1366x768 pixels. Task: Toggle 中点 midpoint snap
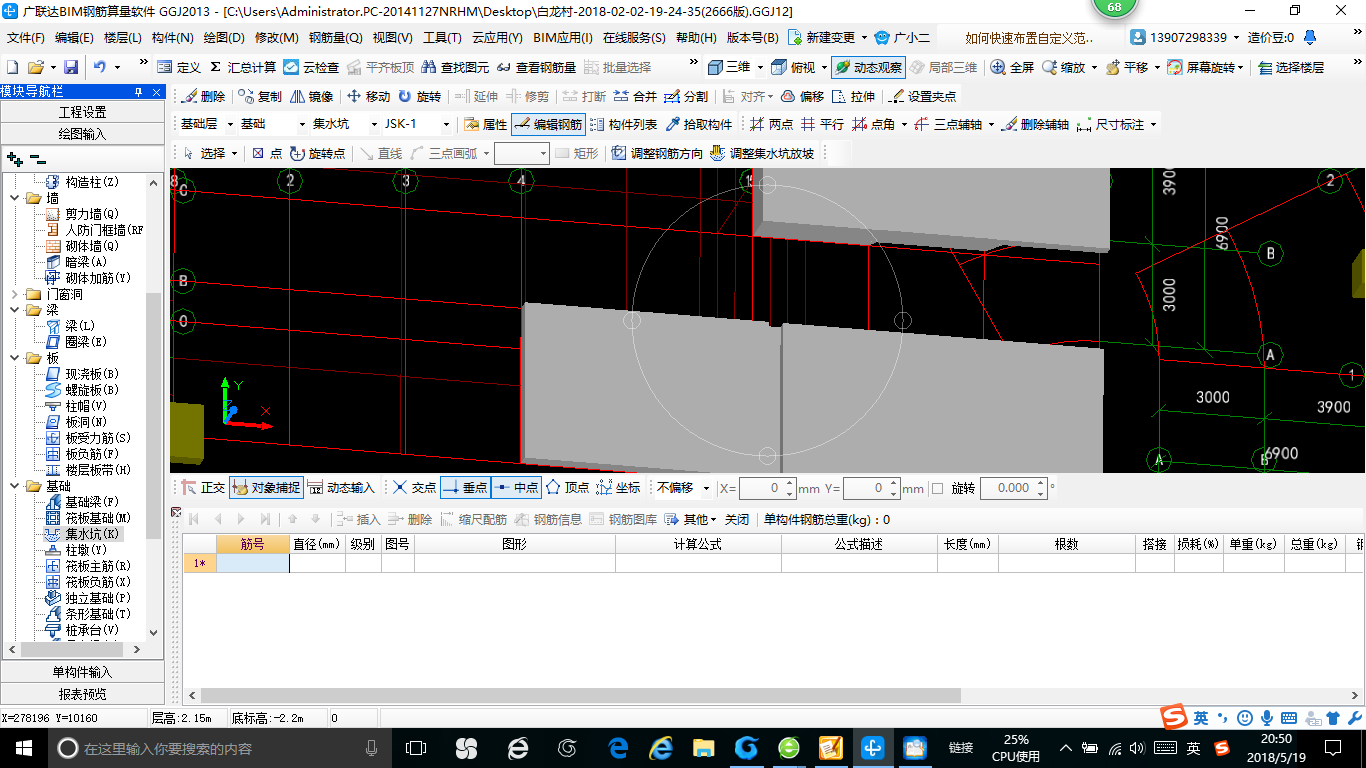tap(516, 488)
